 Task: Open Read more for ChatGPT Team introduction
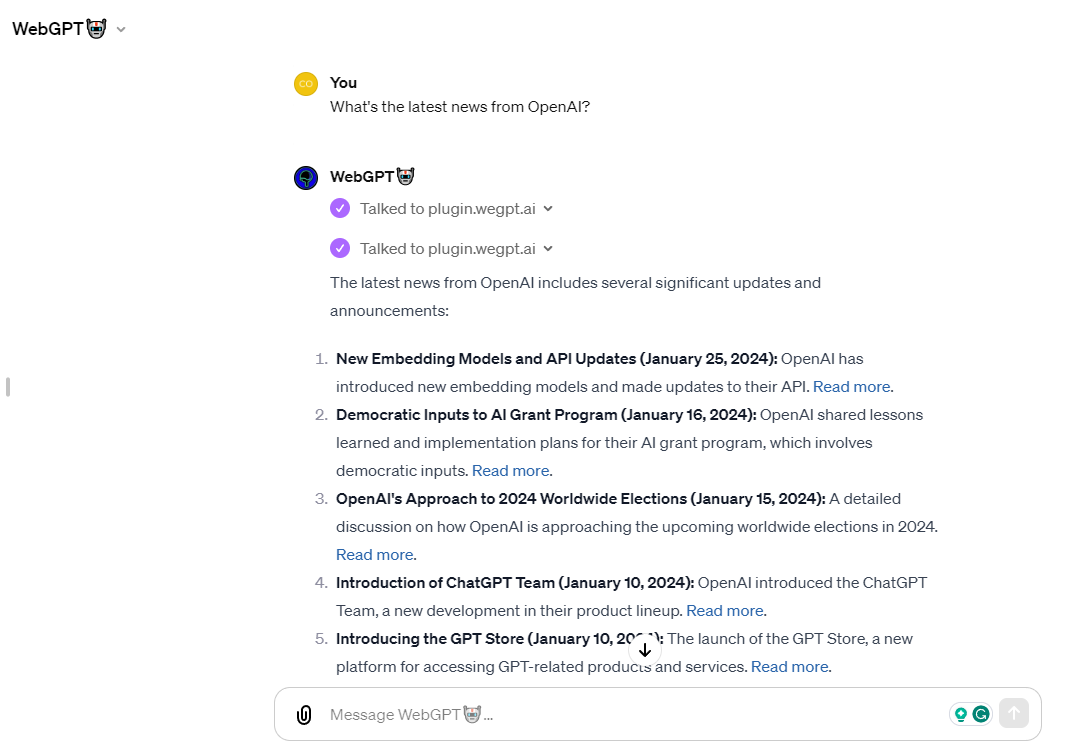(723, 610)
